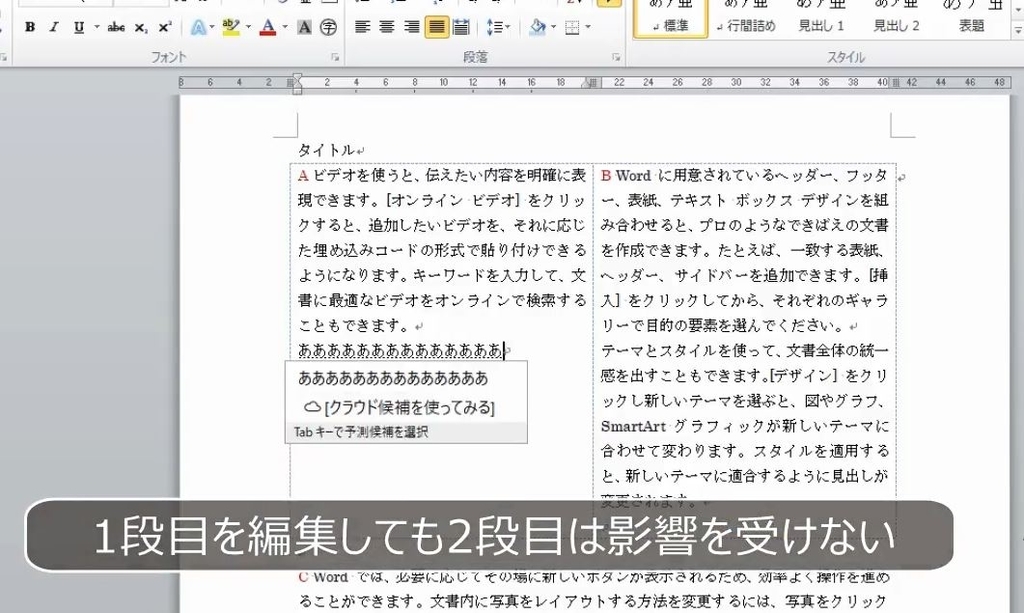Viewport: 1024px width, 613px height.
Task: Click the red letter A in first column
Action: tap(303, 176)
